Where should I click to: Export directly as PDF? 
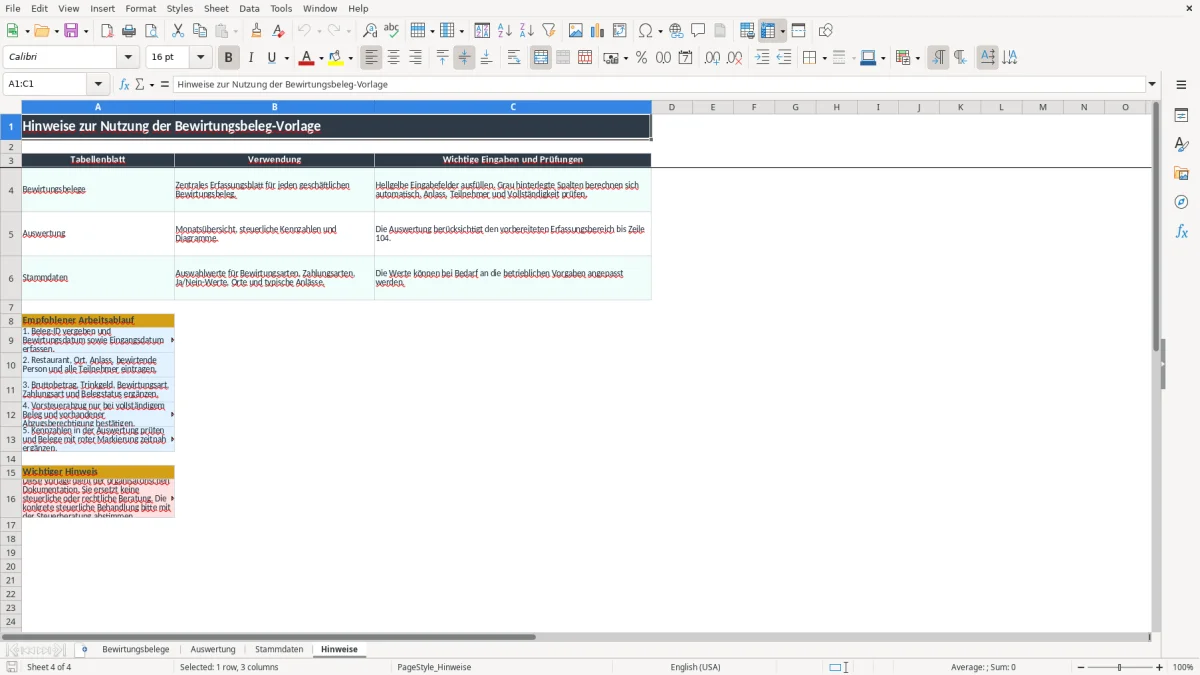click(107, 31)
